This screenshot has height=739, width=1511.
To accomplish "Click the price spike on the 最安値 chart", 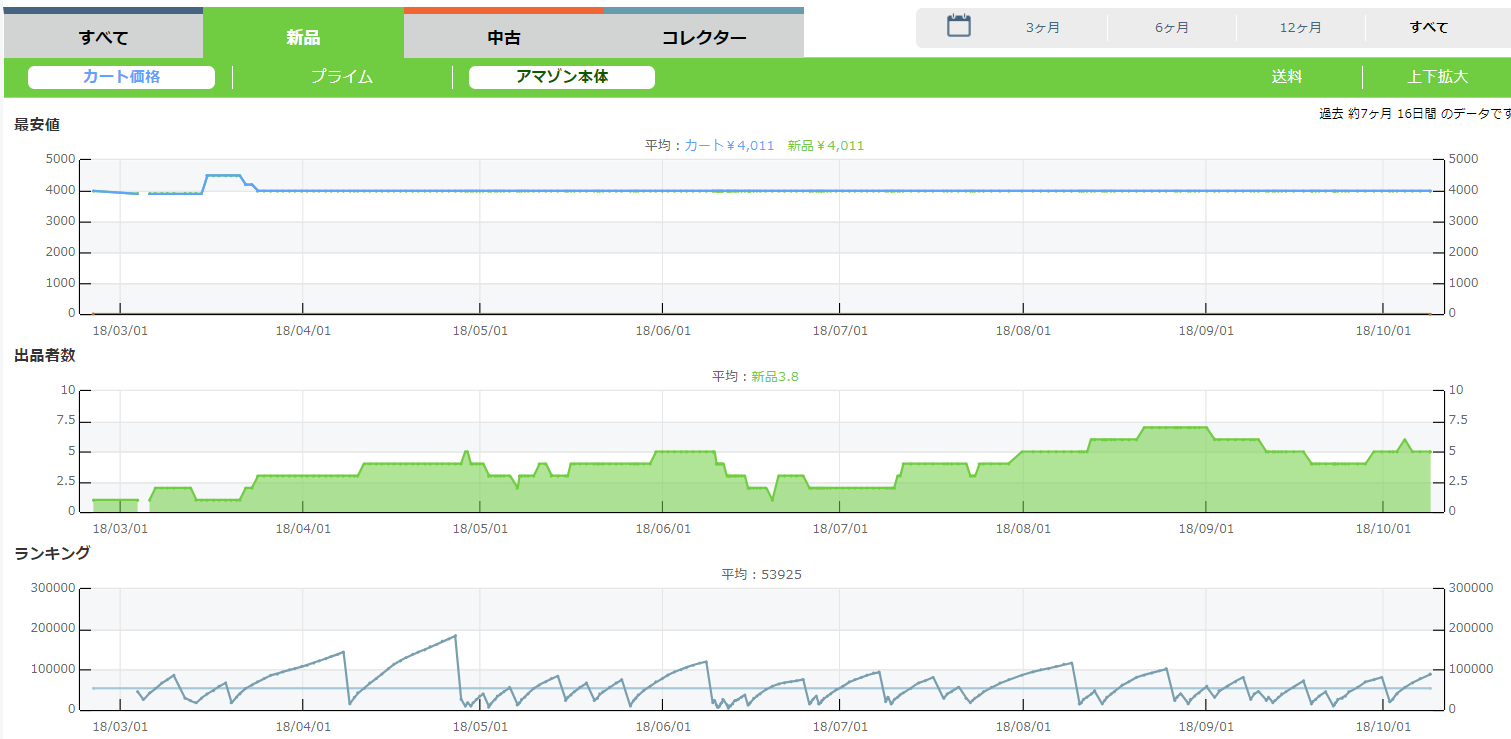I will [x=223, y=176].
